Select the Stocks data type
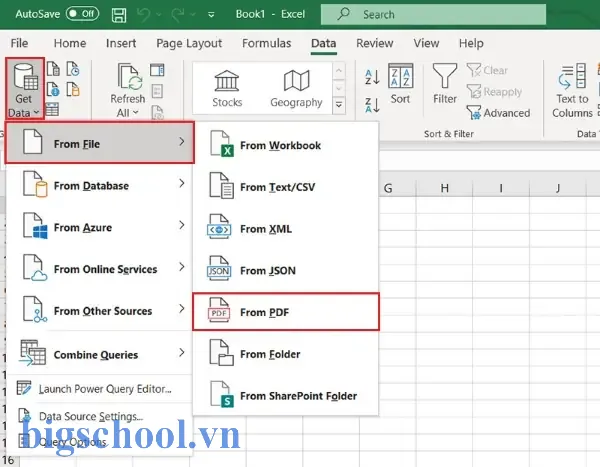The height and width of the screenshot is (467, 600). [x=227, y=89]
